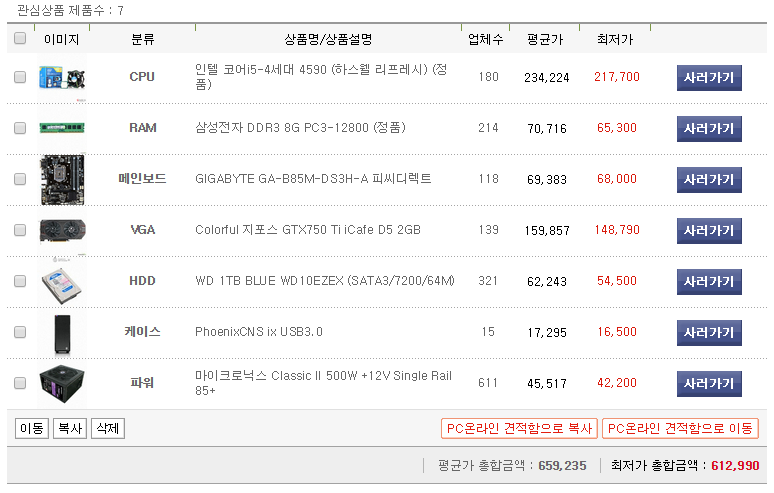774x493 pixels.
Task: Open the WD hard drive thumbnail
Action: [62, 281]
